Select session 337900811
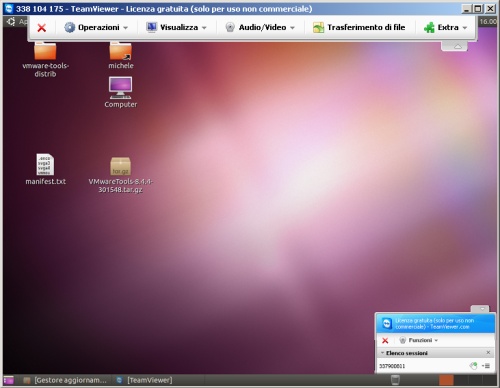Screen dimensions: 500x388 (x=392, y=366)
